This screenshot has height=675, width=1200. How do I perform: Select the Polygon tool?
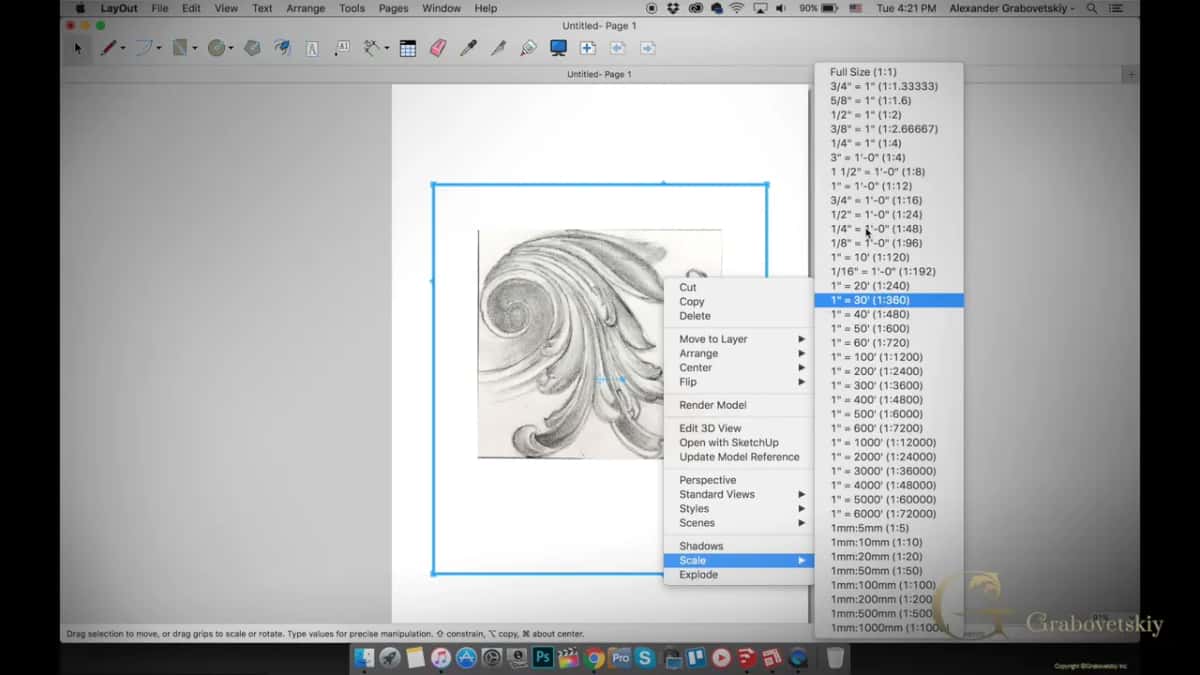pyautogui.click(x=253, y=48)
